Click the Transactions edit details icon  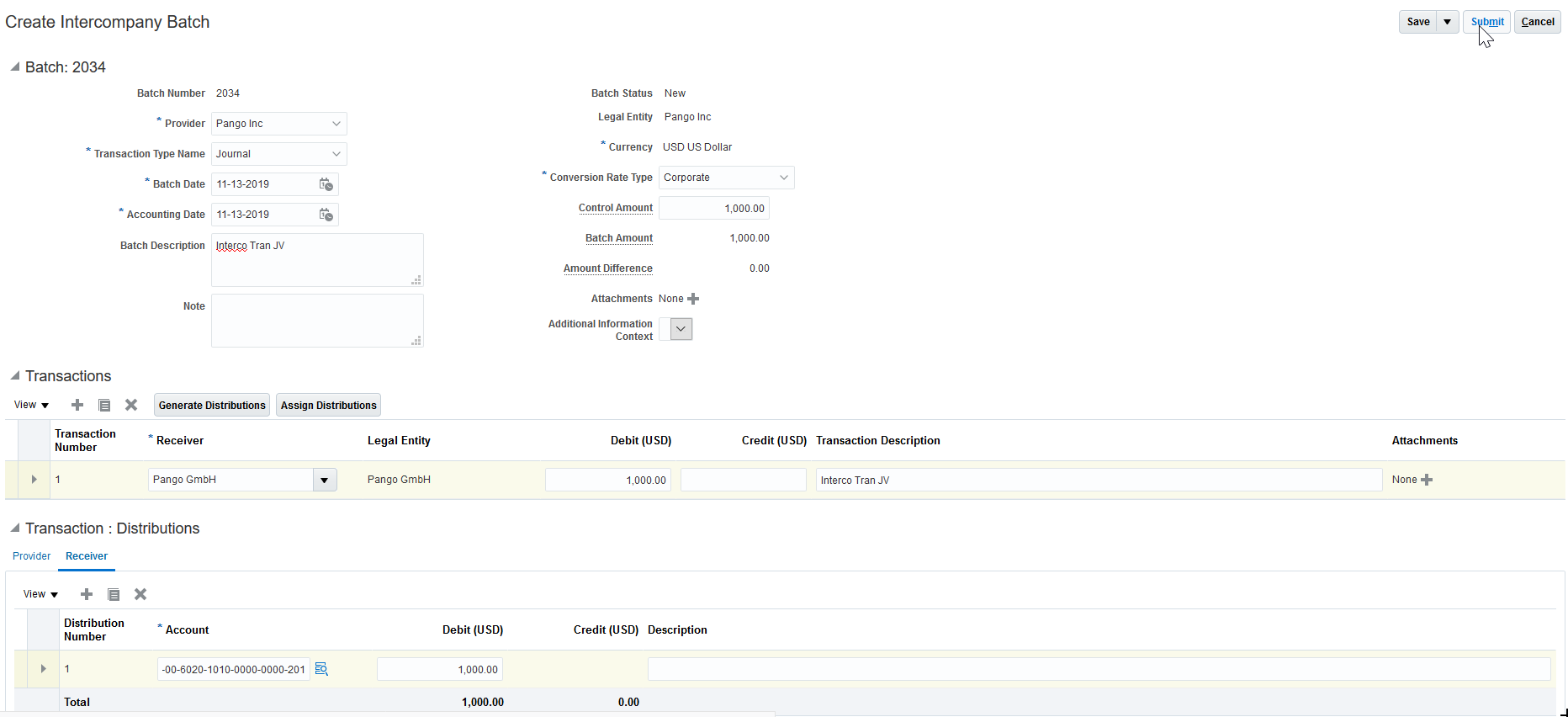(104, 405)
